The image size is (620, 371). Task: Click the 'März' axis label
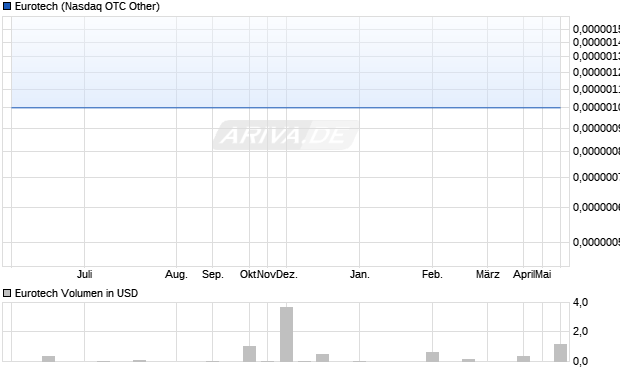point(488,274)
